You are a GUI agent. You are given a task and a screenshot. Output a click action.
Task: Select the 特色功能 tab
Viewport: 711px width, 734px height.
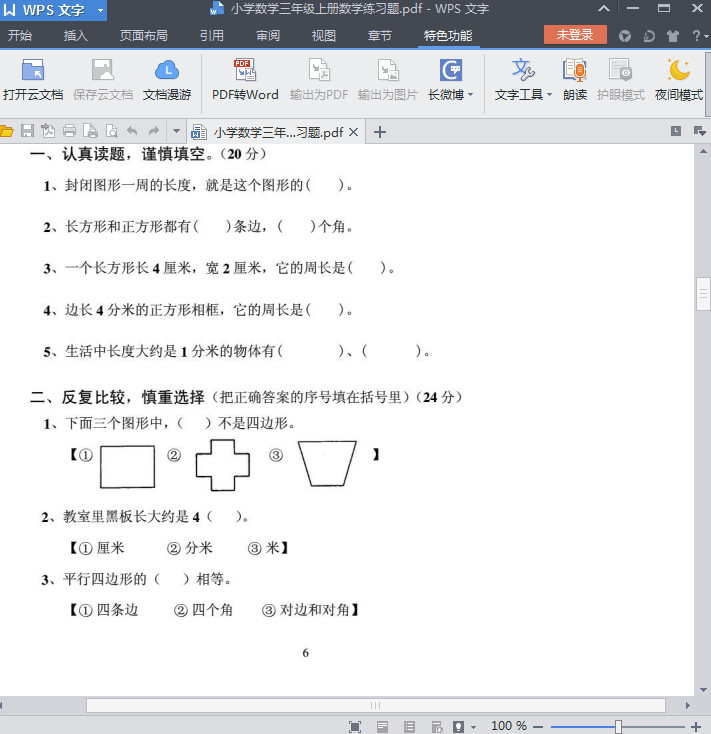point(448,36)
